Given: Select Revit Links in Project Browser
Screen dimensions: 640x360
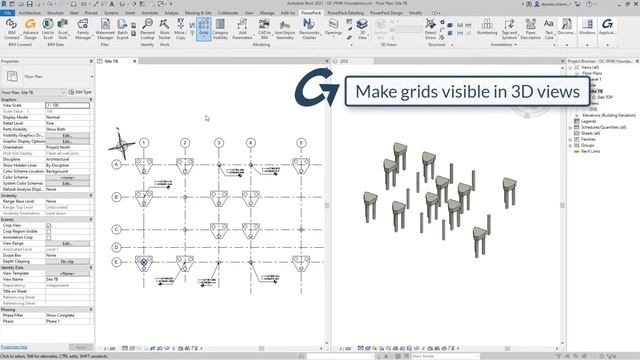Looking at the screenshot, I should (590, 151).
